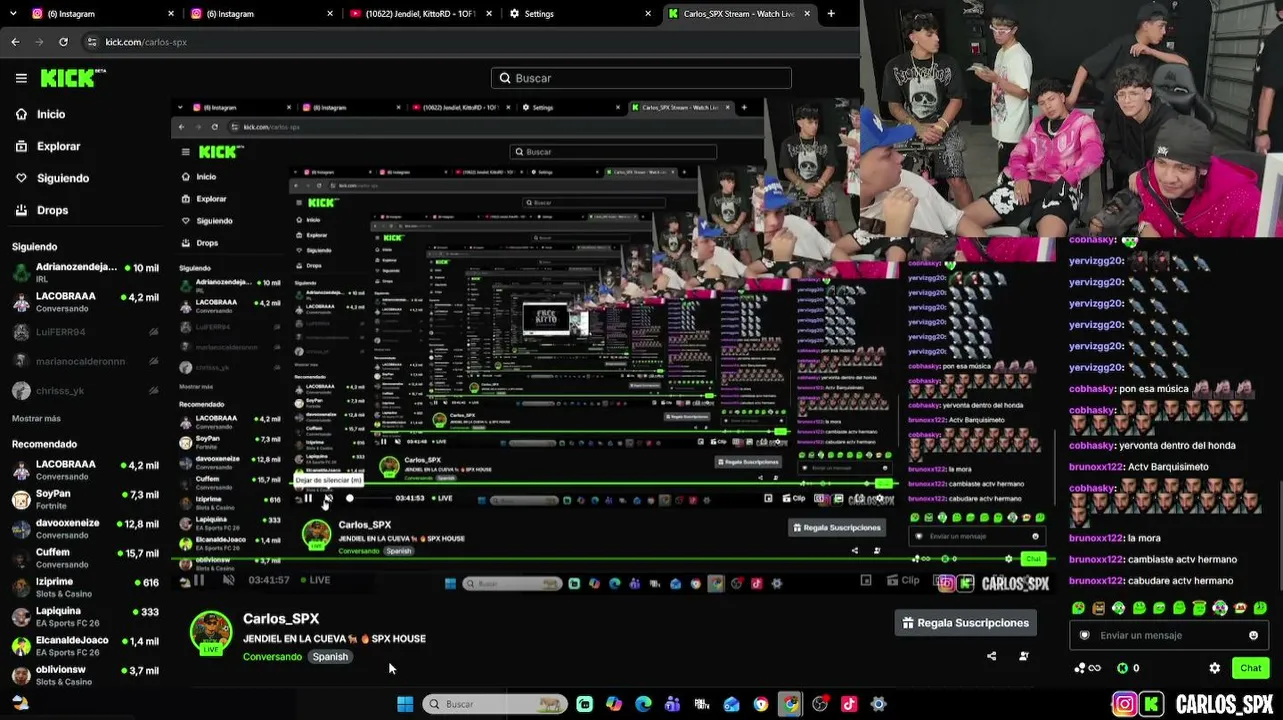Open Microsoft Edge from the taskbar

click(643, 704)
